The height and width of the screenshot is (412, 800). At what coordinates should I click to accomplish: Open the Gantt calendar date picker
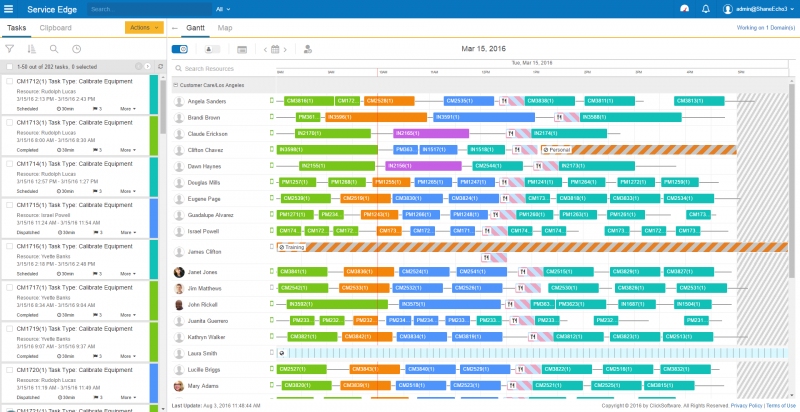pyautogui.click(x=275, y=49)
